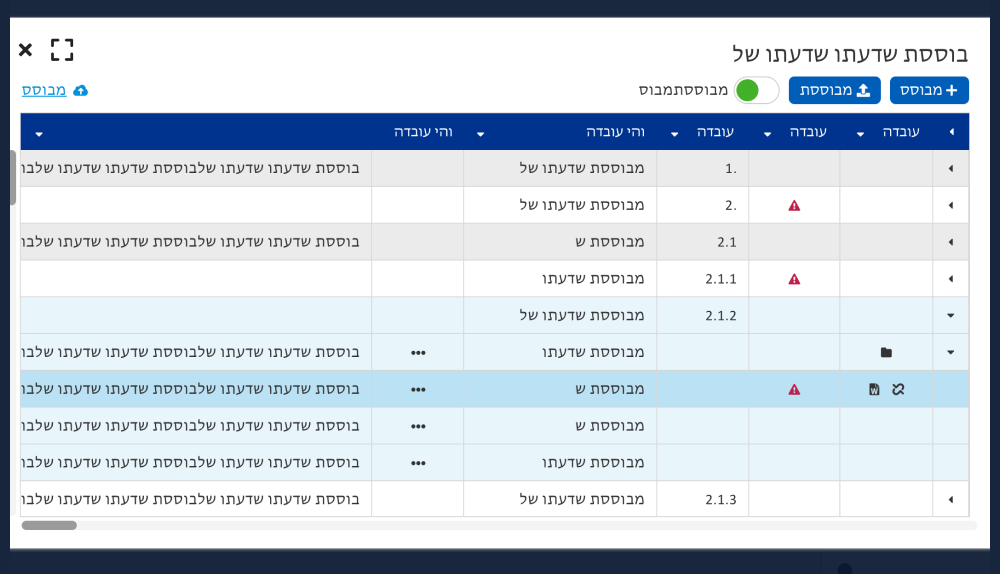Viewport: 1000px width, 574px height.
Task: Collapse row numbered 2.1.2
Action: [950, 316]
